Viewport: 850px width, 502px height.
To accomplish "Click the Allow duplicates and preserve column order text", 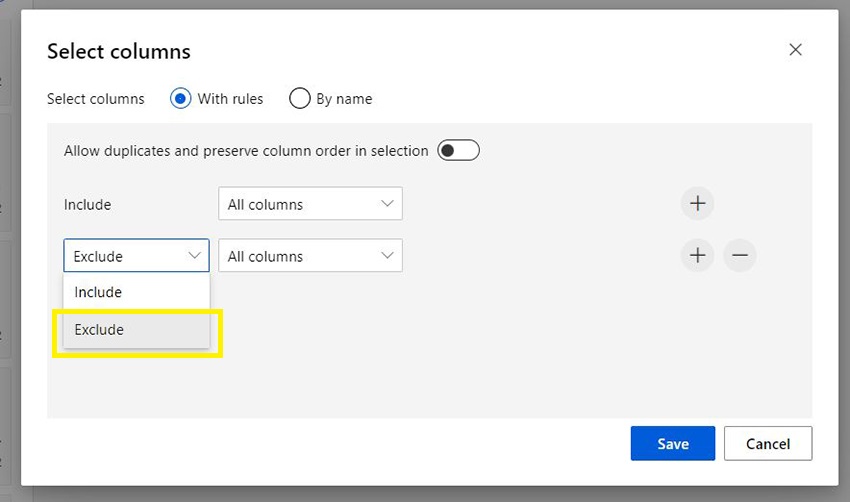I will (246, 151).
